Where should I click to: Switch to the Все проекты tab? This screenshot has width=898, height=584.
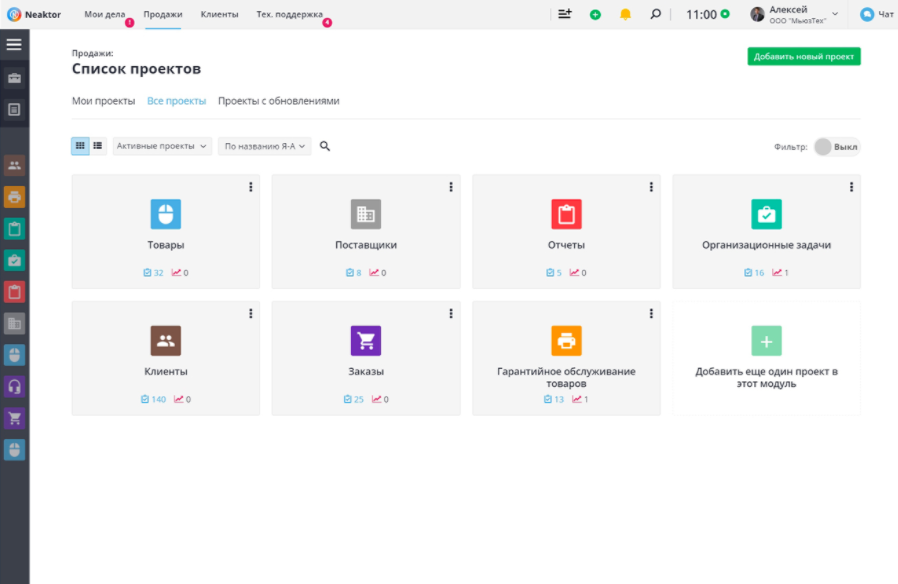[x=176, y=101]
